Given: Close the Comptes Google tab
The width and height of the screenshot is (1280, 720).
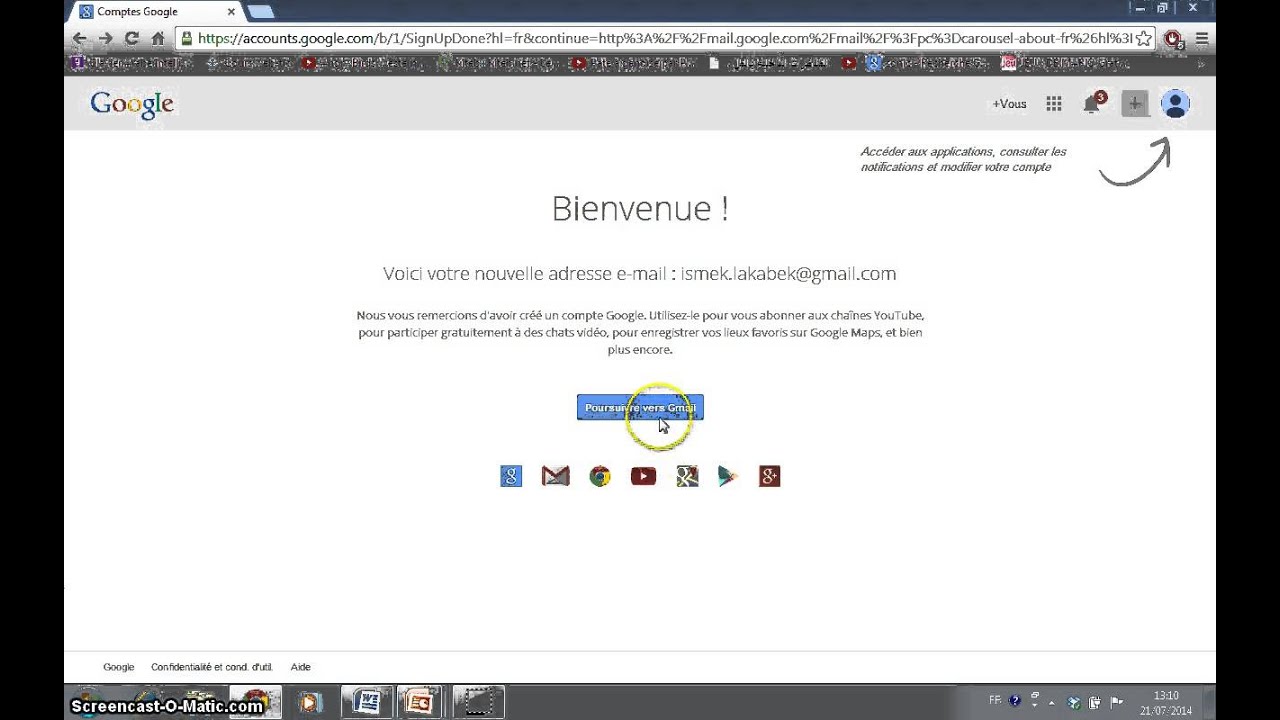Looking at the screenshot, I should [x=232, y=12].
